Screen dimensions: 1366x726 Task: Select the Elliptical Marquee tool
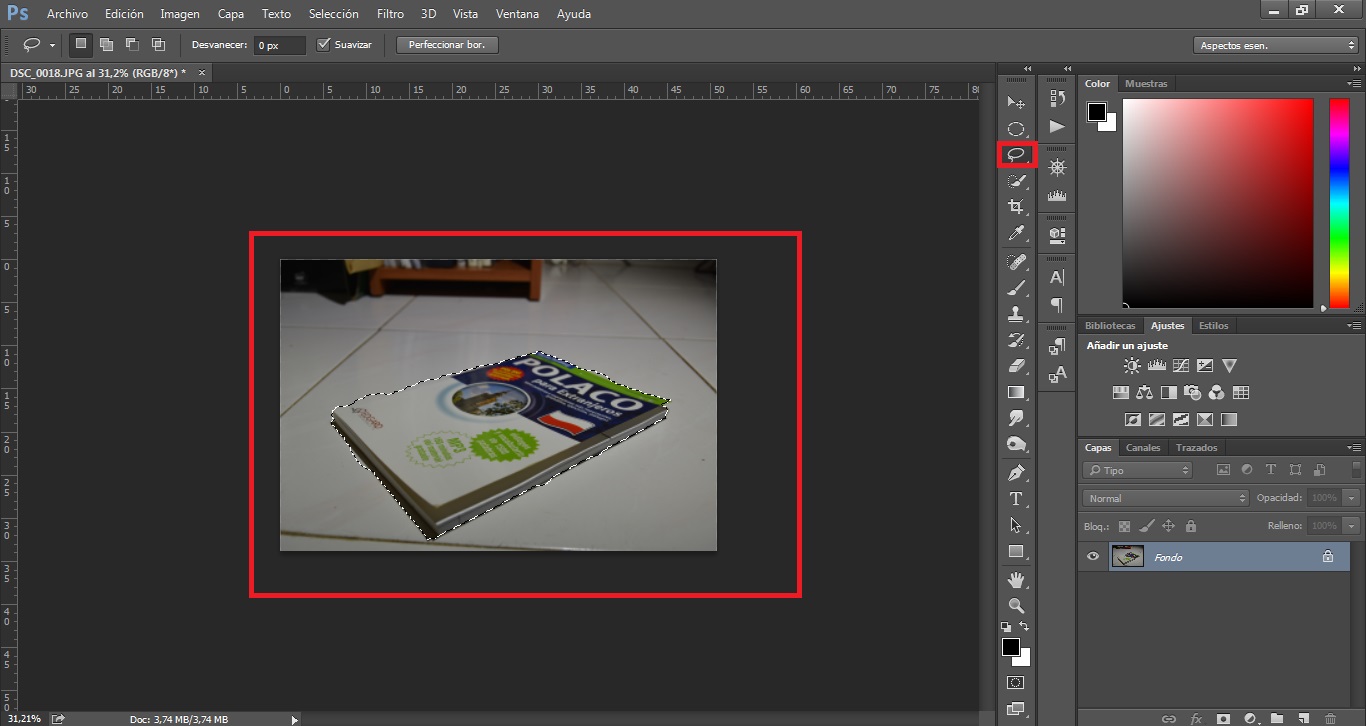click(x=1016, y=129)
